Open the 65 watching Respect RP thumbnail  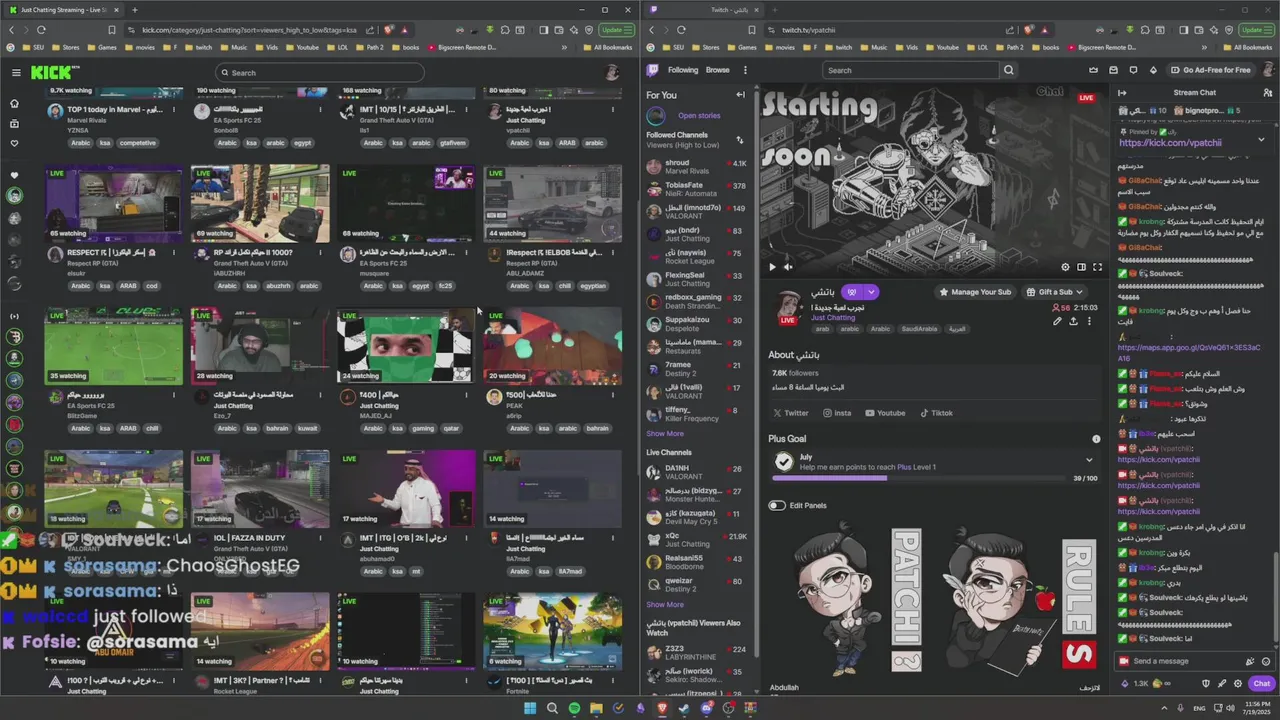(x=114, y=204)
